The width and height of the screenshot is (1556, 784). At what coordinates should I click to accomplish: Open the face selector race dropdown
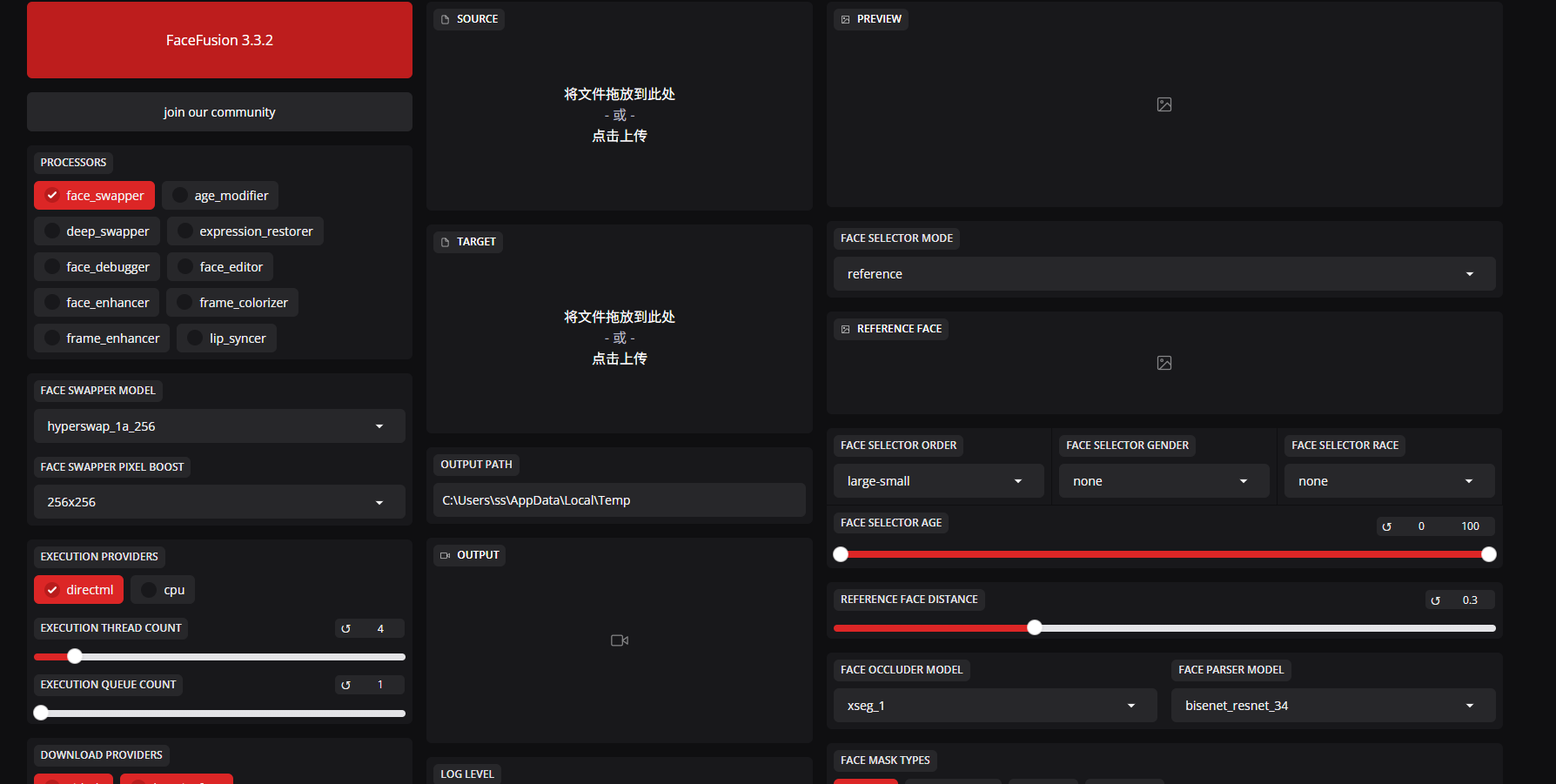coord(1390,481)
